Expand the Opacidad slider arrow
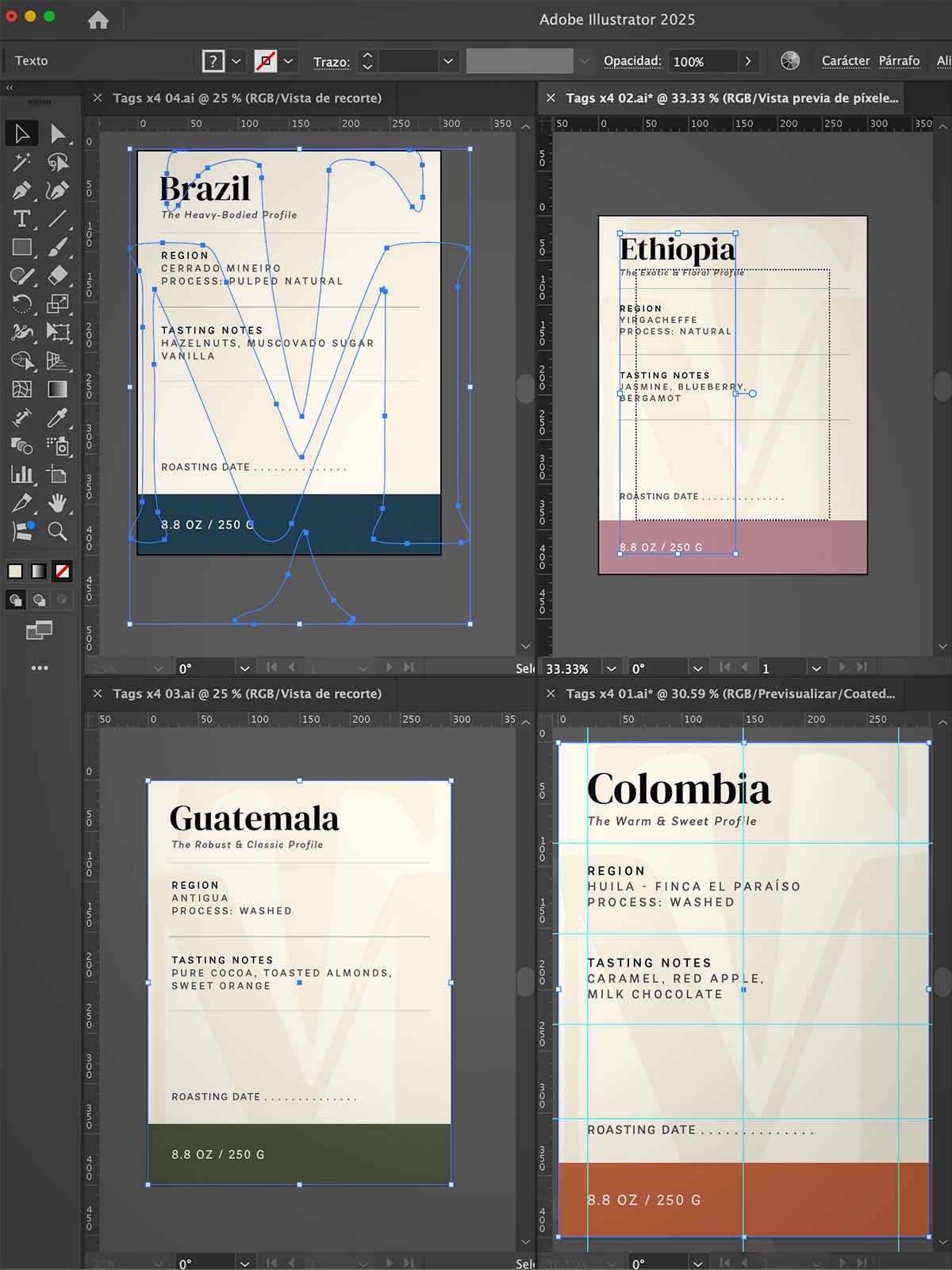This screenshot has height=1270, width=952. tap(748, 61)
